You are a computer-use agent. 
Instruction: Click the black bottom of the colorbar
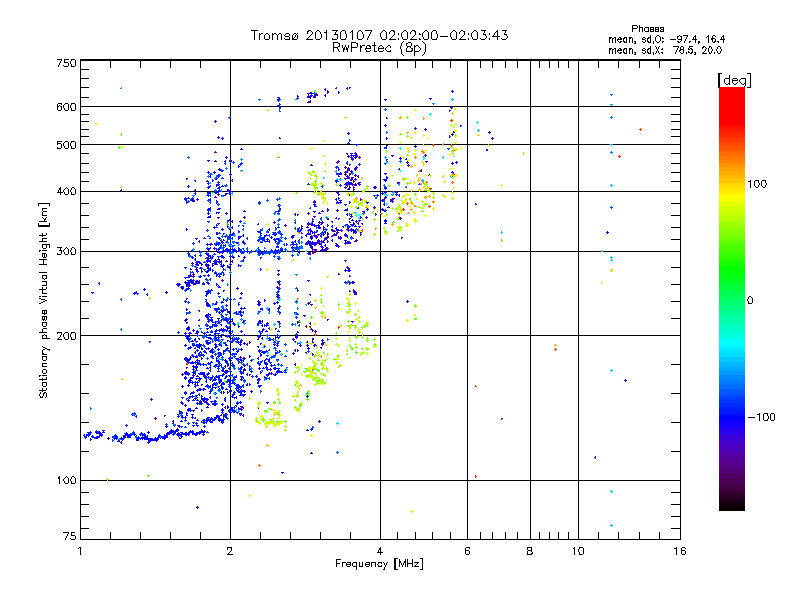click(732, 504)
